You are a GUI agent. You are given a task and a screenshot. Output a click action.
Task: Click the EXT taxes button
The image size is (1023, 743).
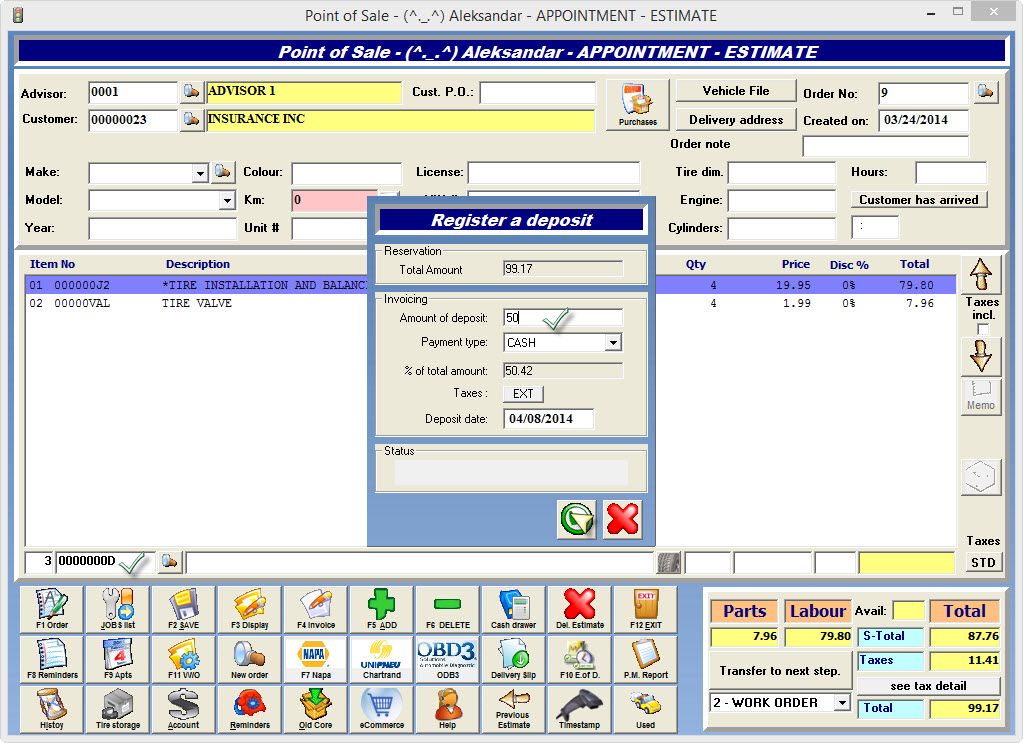pyautogui.click(x=523, y=393)
